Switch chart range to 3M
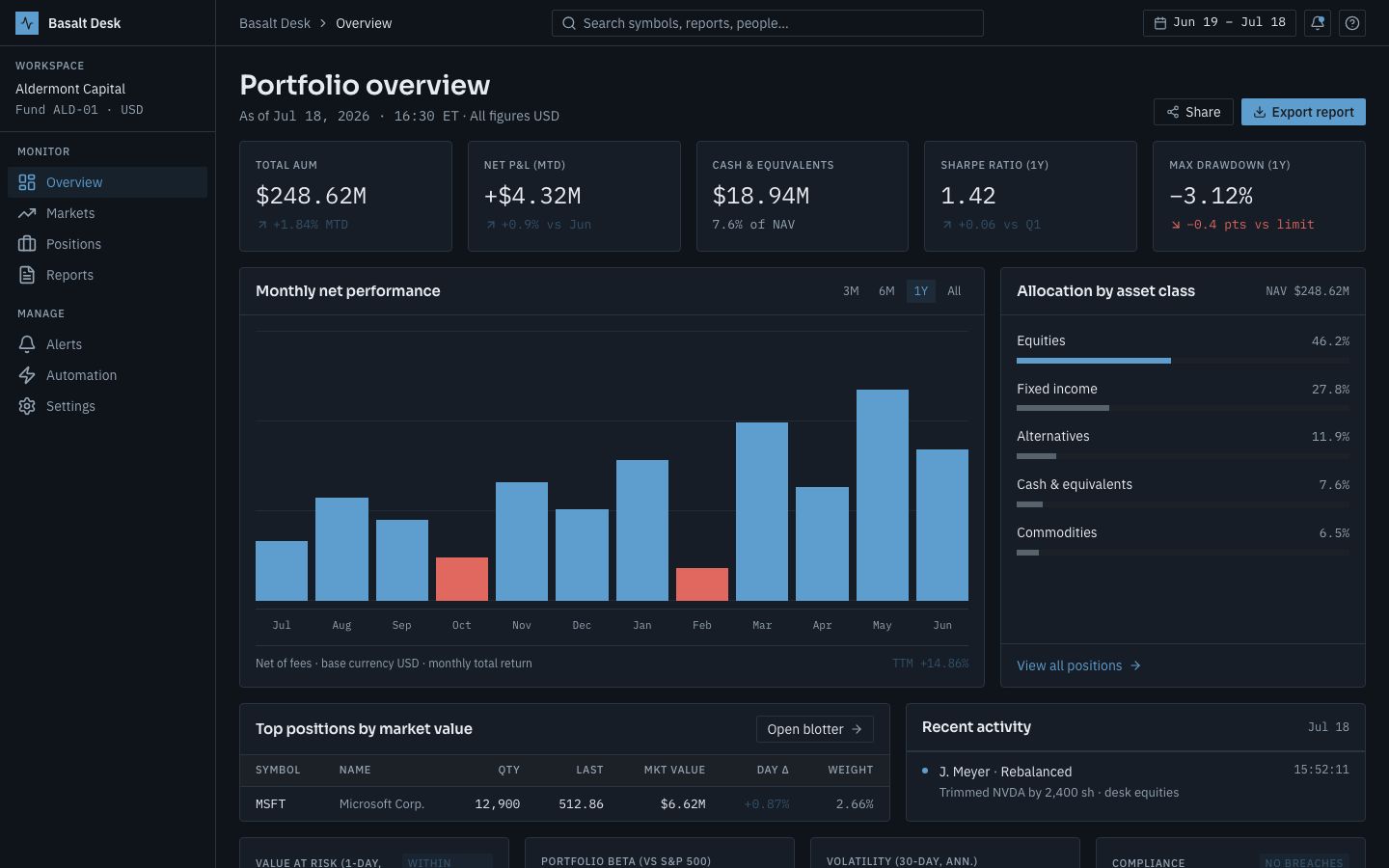 click(x=851, y=291)
